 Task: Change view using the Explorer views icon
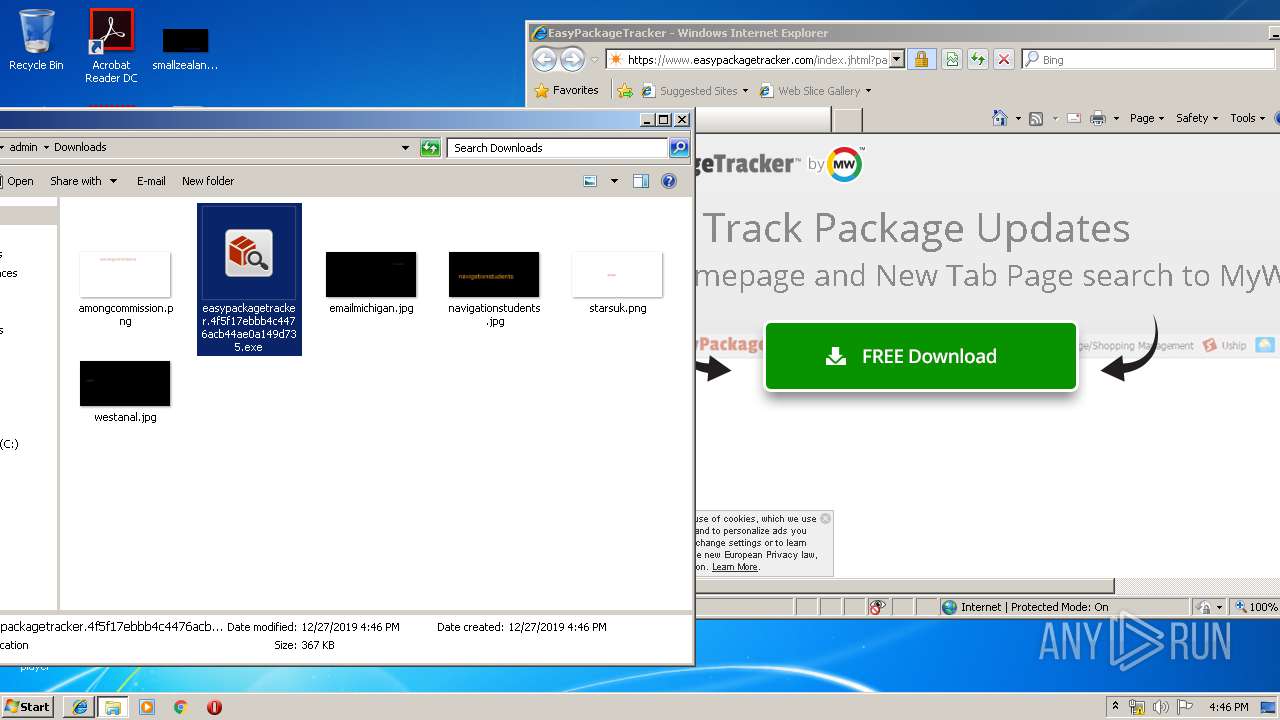pyautogui.click(x=590, y=181)
